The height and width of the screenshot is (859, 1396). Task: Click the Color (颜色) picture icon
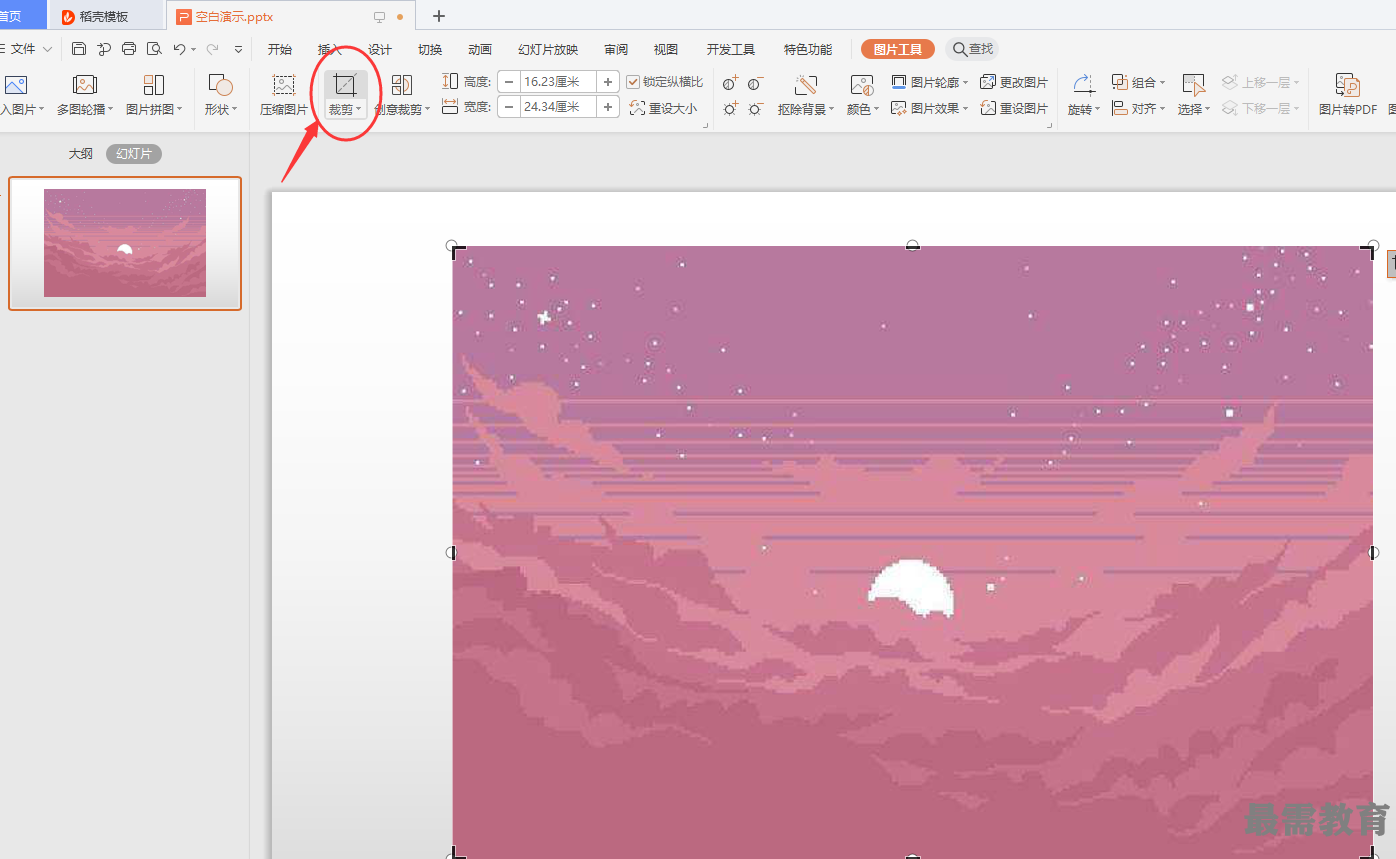click(861, 85)
